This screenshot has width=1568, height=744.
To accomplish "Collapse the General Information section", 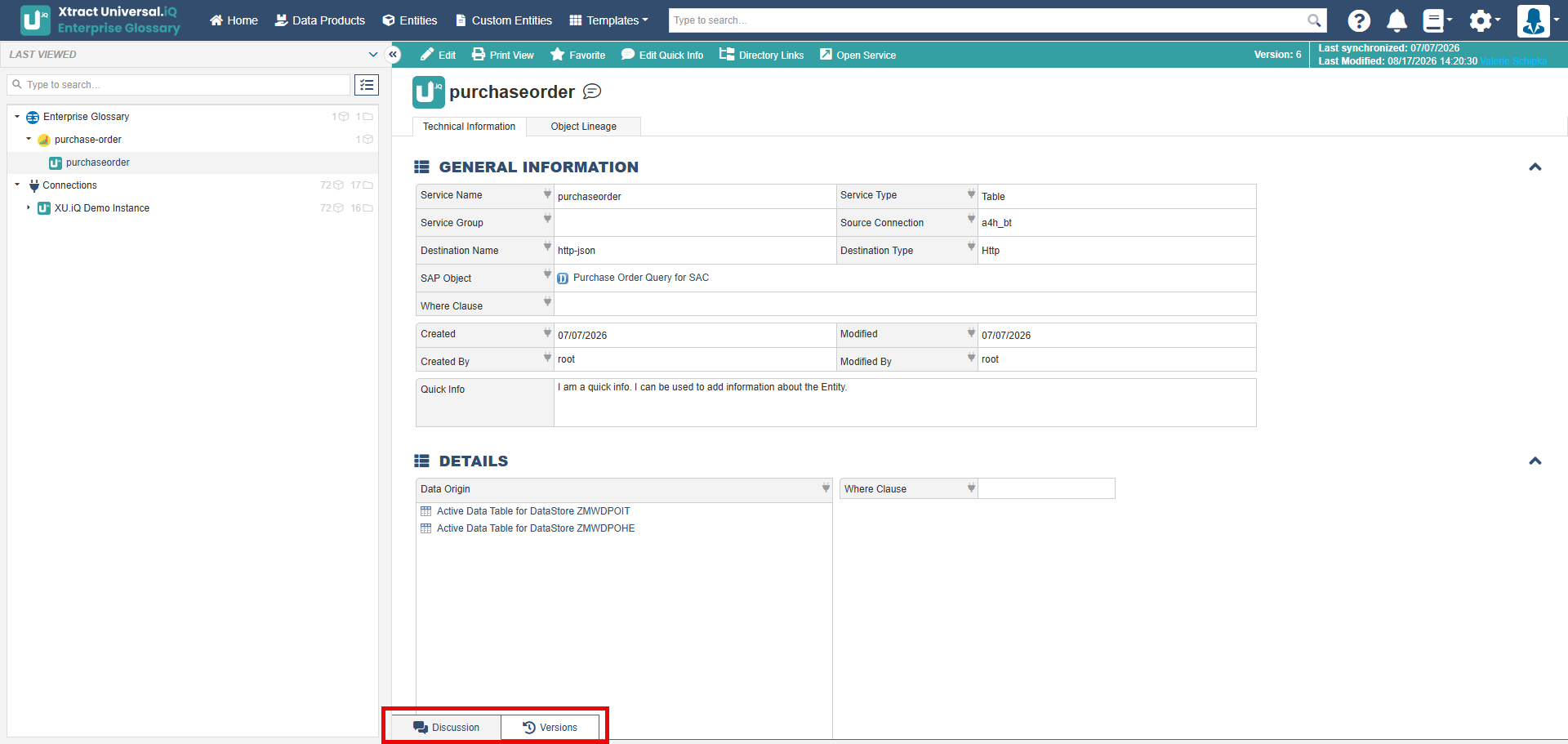I will pos(1535,167).
